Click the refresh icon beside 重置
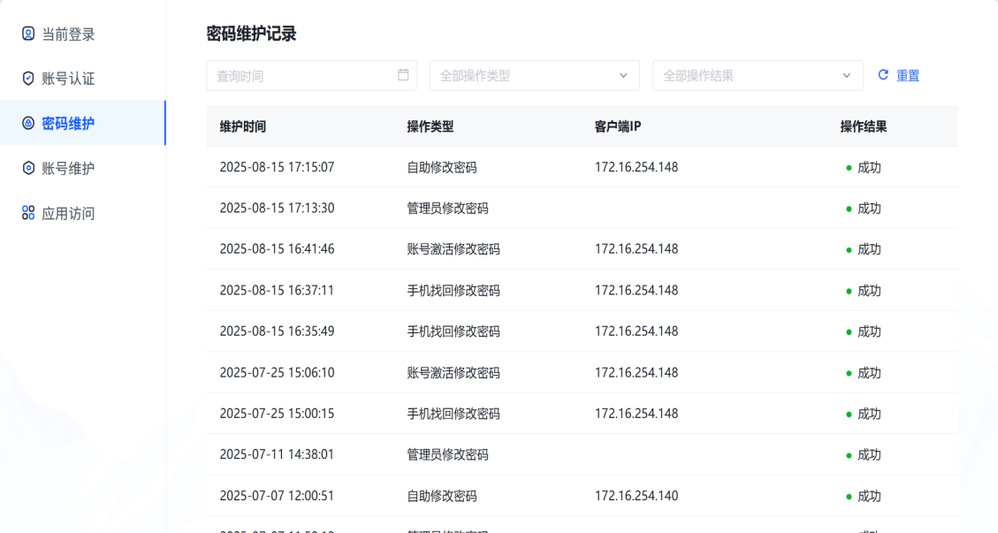This screenshot has width=998, height=533. (x=883, y=75)
